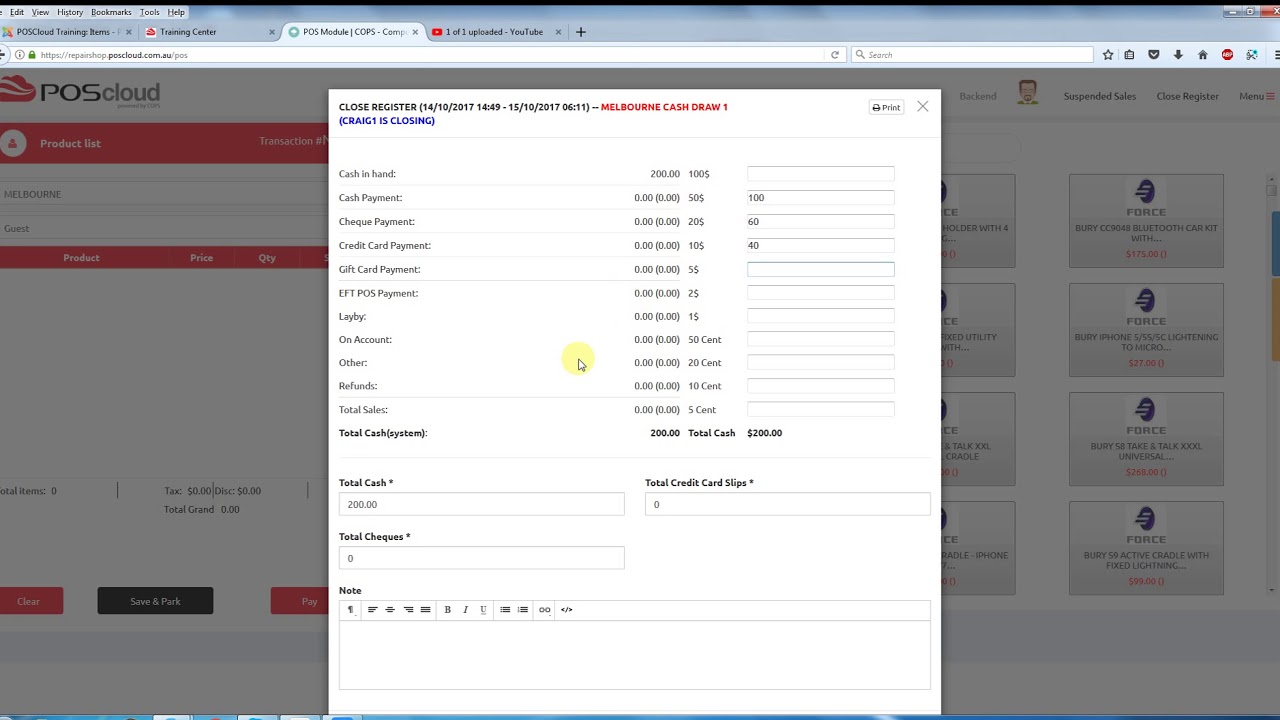Open the Tools menu
Image resolution: width=1280 pixels, height=720 pixels.
click(x=149, y=12)
